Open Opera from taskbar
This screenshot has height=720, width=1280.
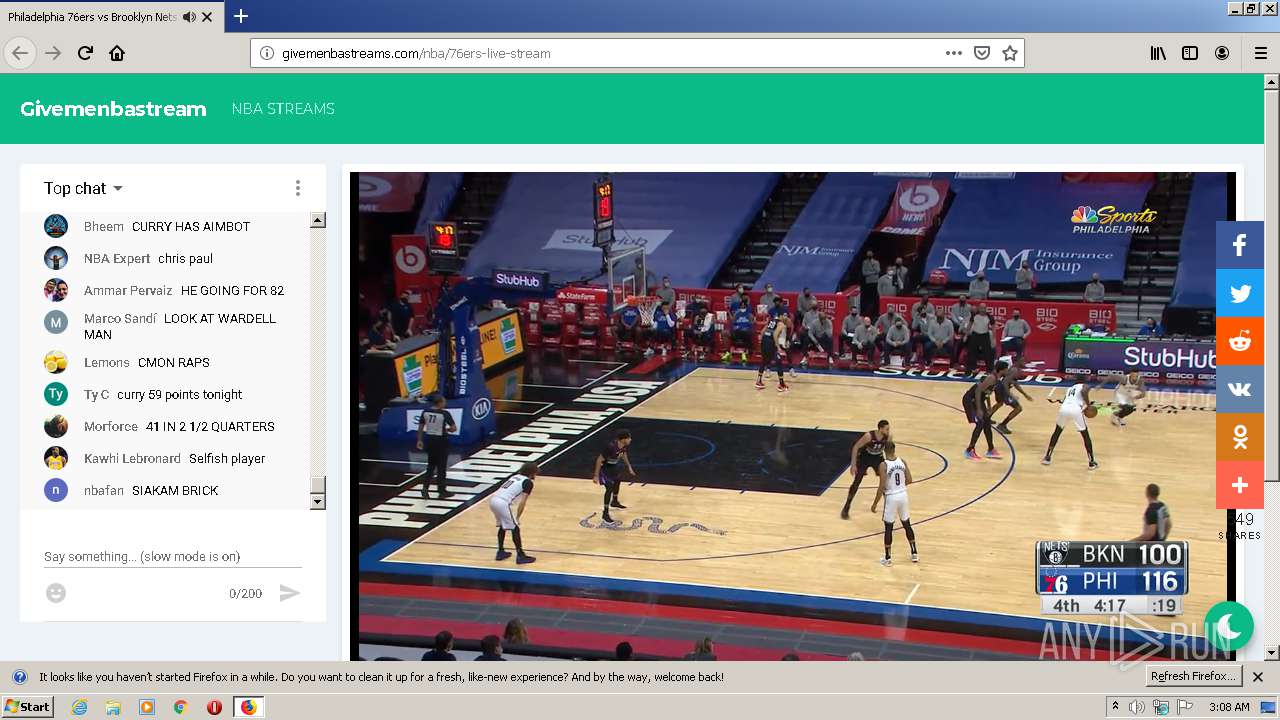click(x=214, y=707)
